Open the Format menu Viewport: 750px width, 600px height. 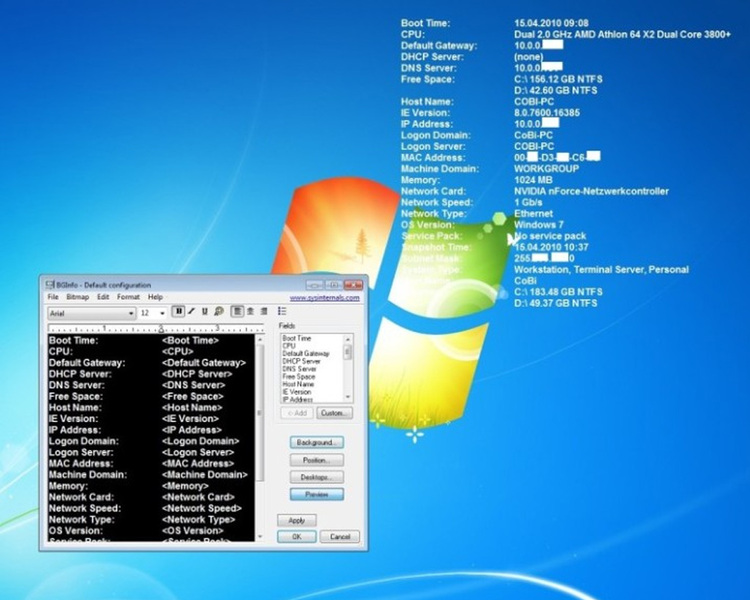coord(128,297)
